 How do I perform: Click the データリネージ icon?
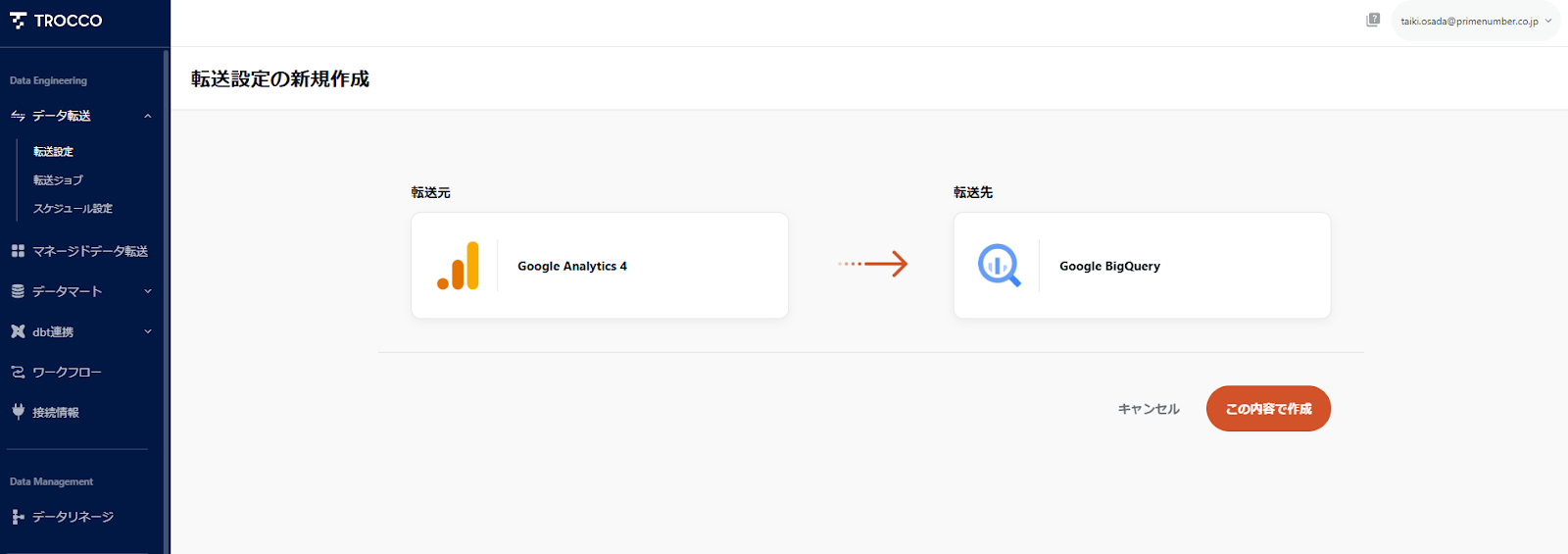click(18, 517)
